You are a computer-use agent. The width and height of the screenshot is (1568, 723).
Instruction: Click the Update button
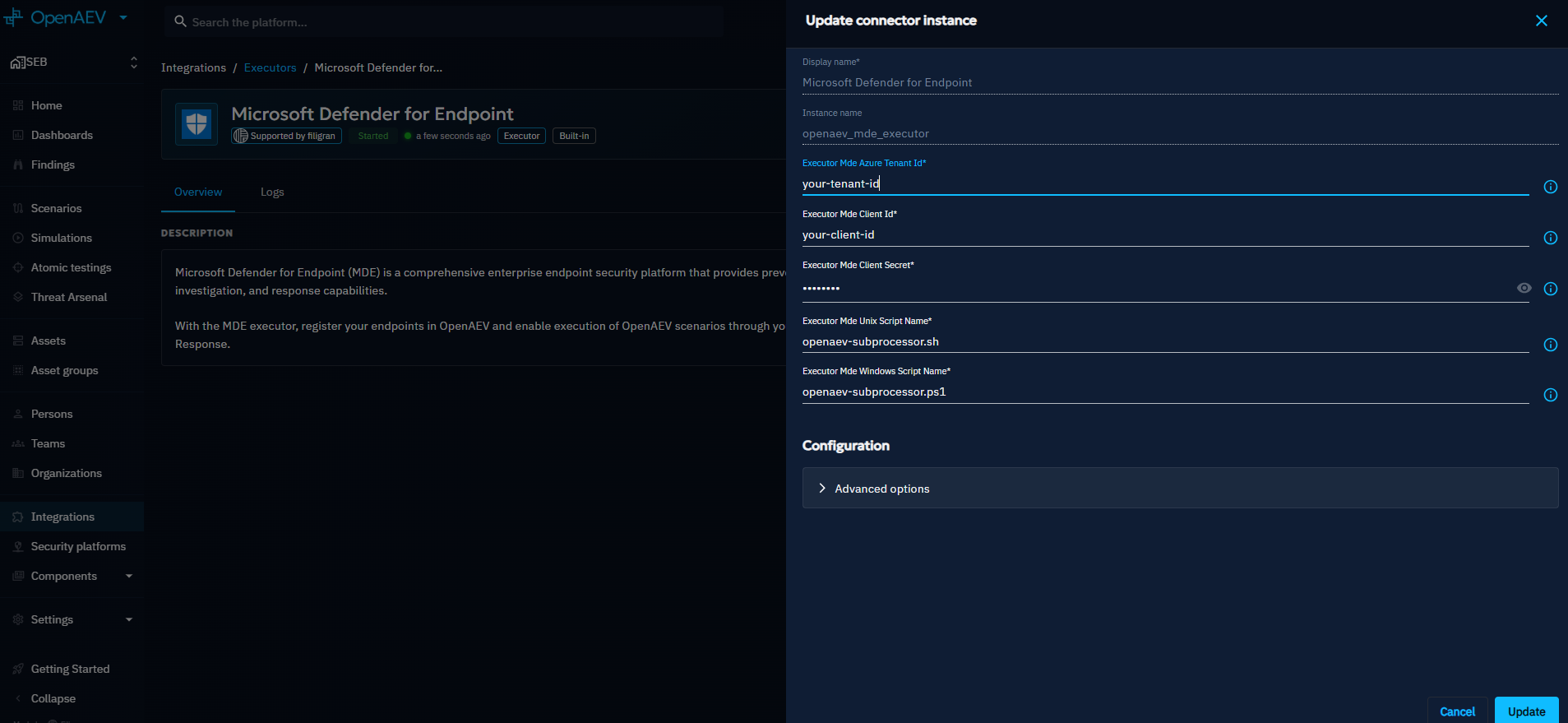point(1526,711)
